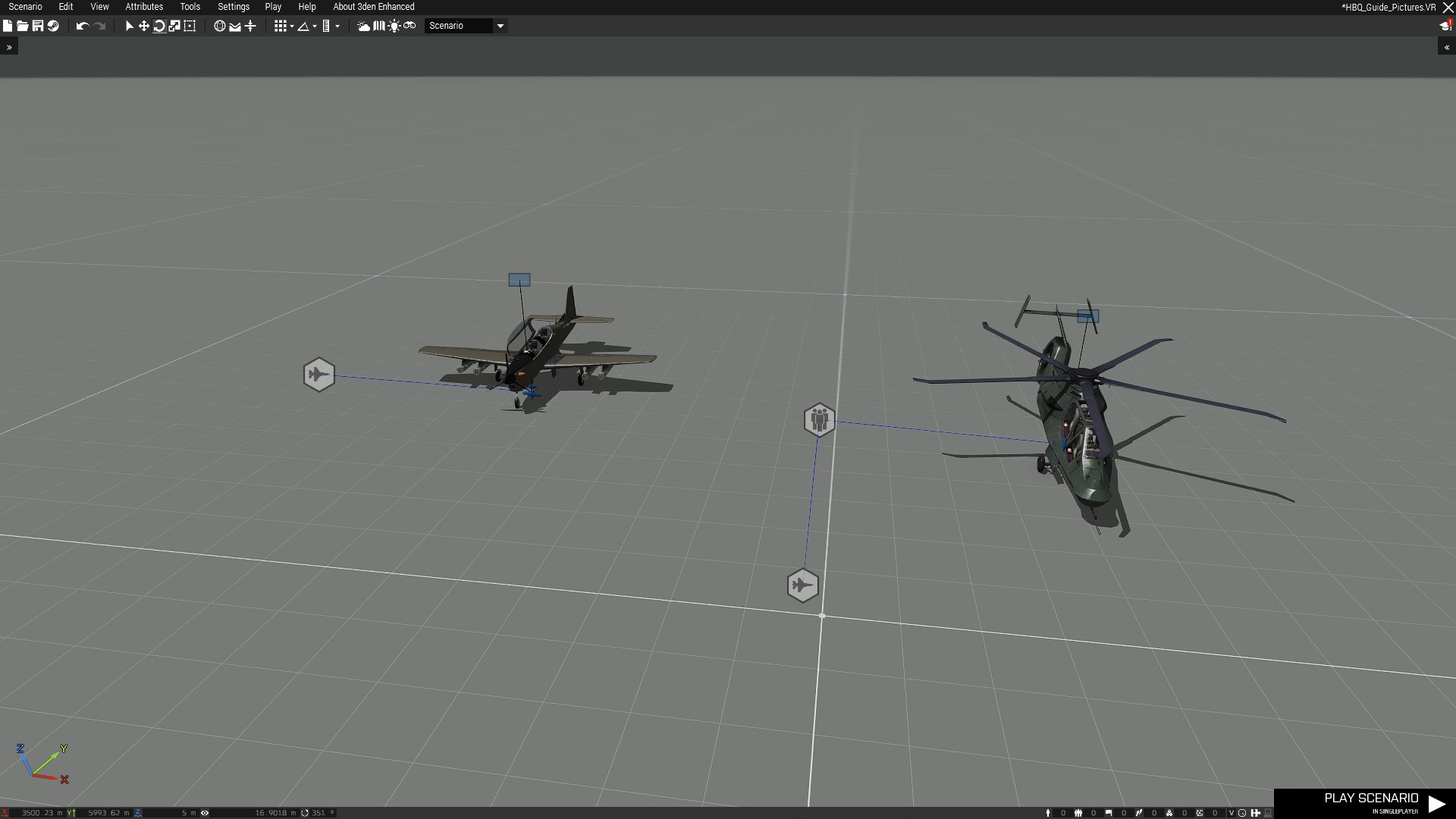This screenshot has height=819, width=1456.
Task: Click the triggers flag counter icon
Action: 1109,813
